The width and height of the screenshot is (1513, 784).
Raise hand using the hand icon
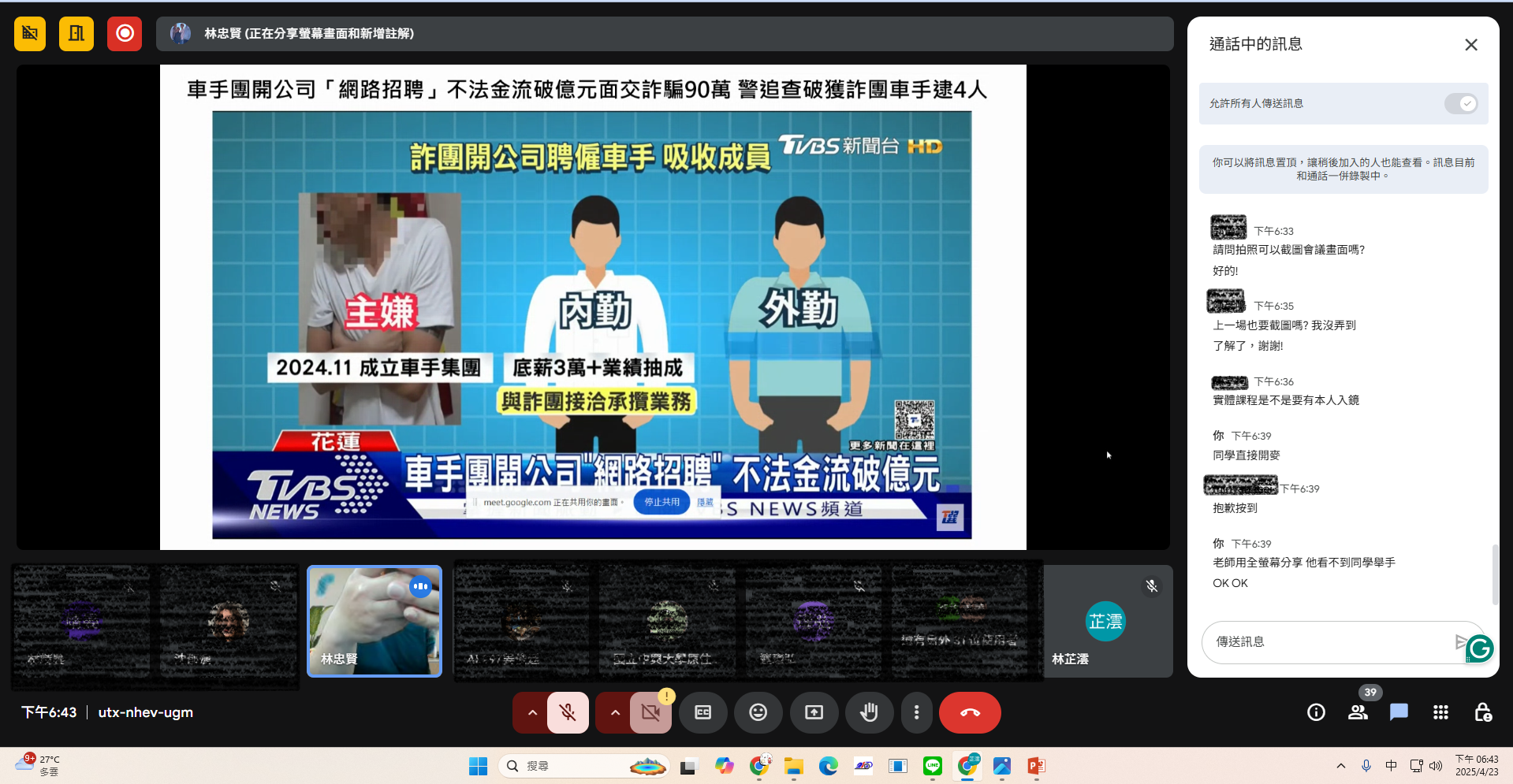pyautogui.click(x=869, y=712)
